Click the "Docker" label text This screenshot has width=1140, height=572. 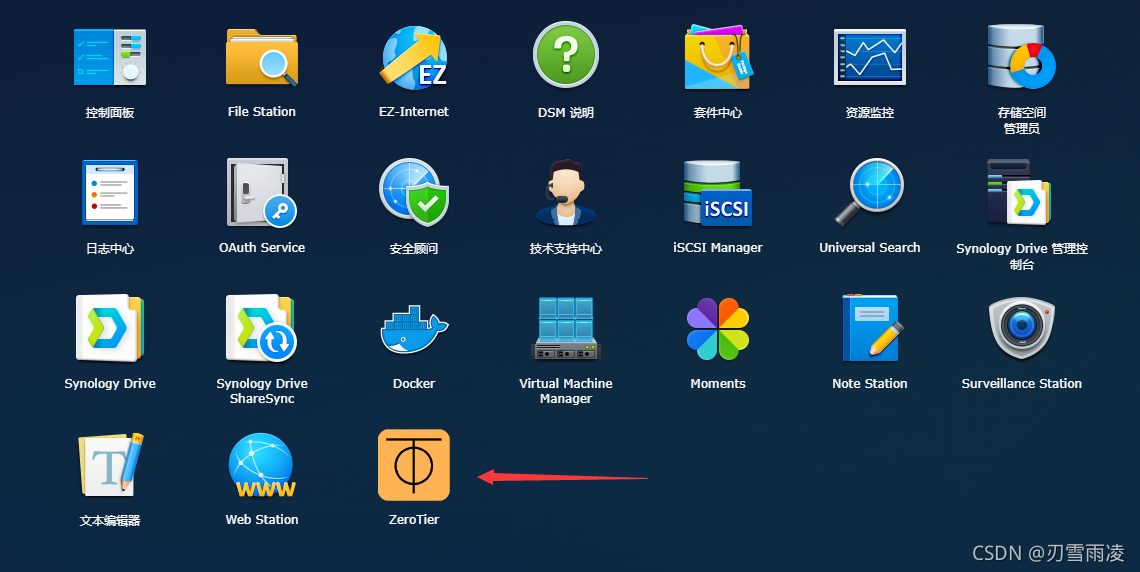point(414,384)
